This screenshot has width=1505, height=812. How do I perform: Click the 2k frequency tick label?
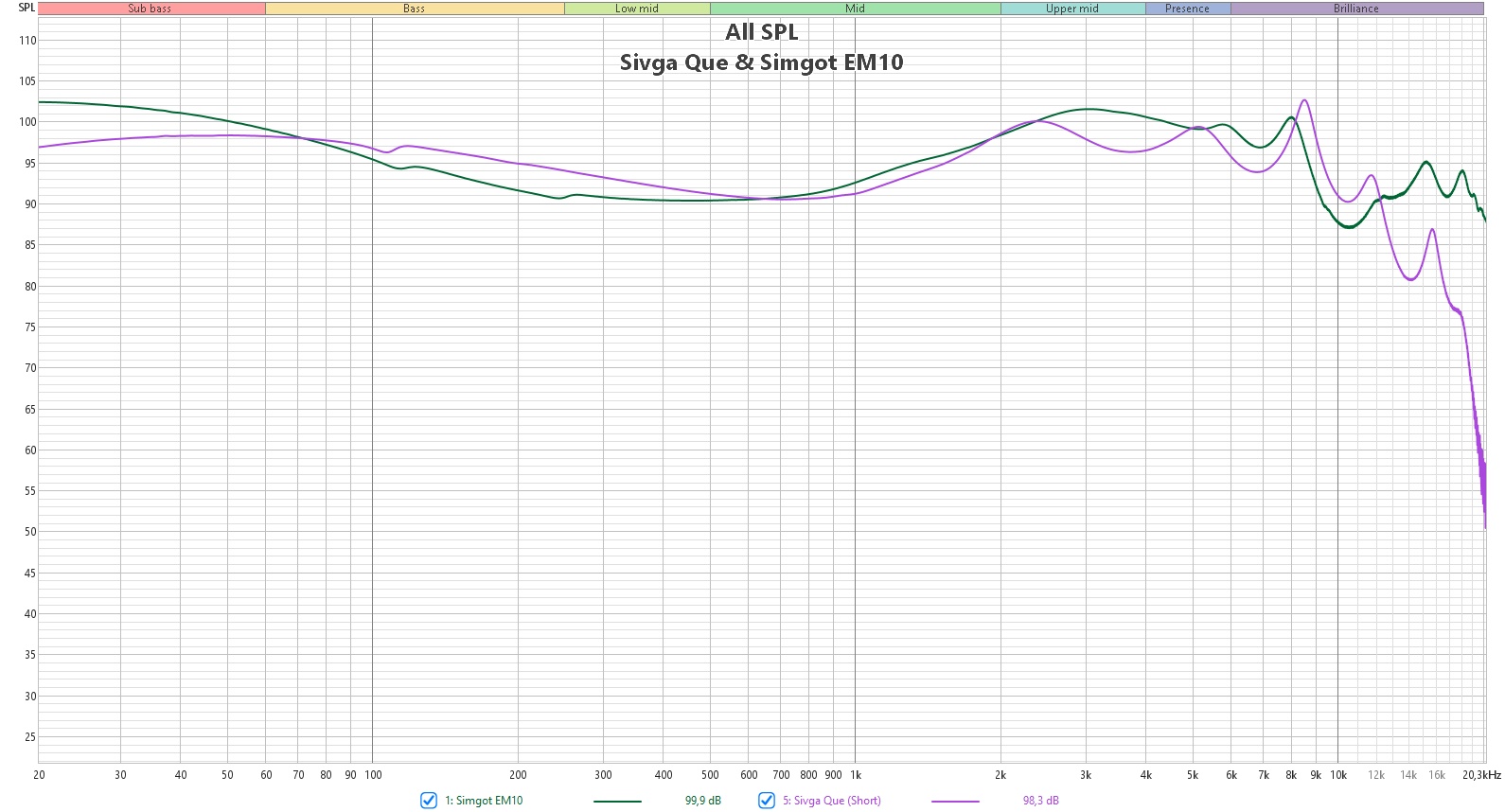1000,775
